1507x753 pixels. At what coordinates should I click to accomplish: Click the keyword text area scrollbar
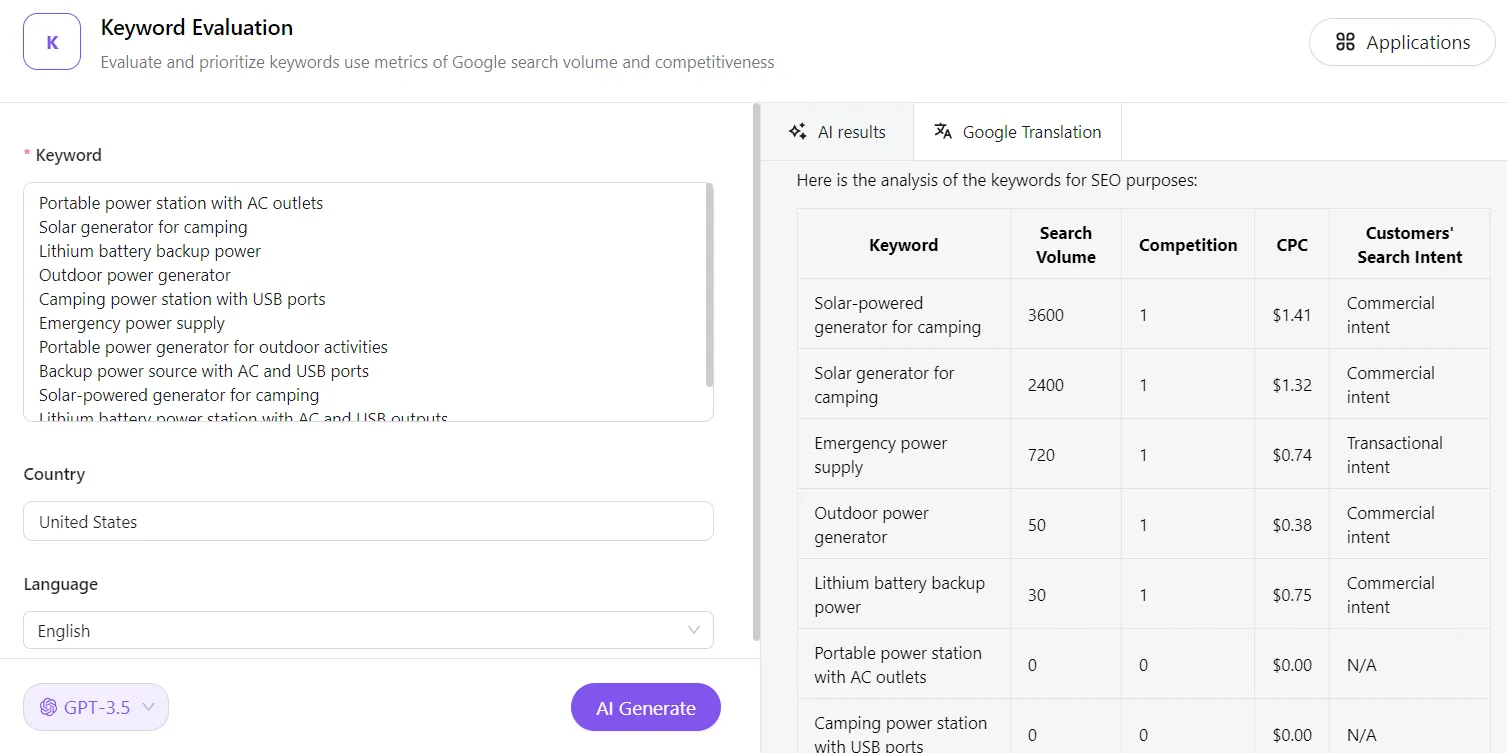(x=709, y=285)
